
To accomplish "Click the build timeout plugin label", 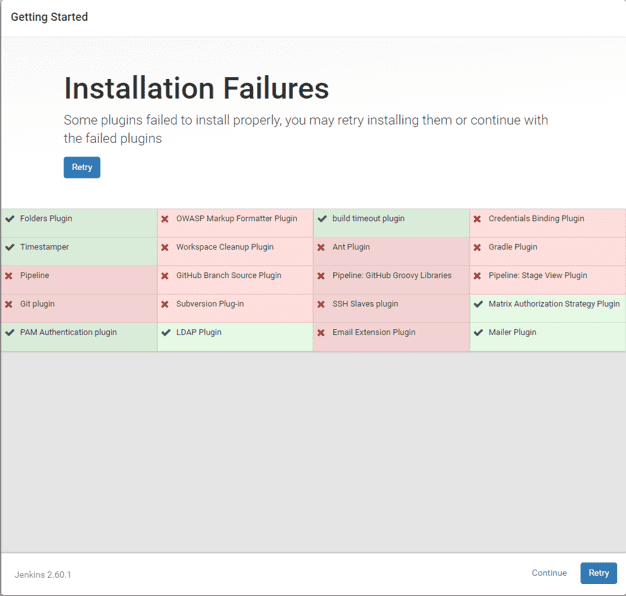I will coord(368,218).
